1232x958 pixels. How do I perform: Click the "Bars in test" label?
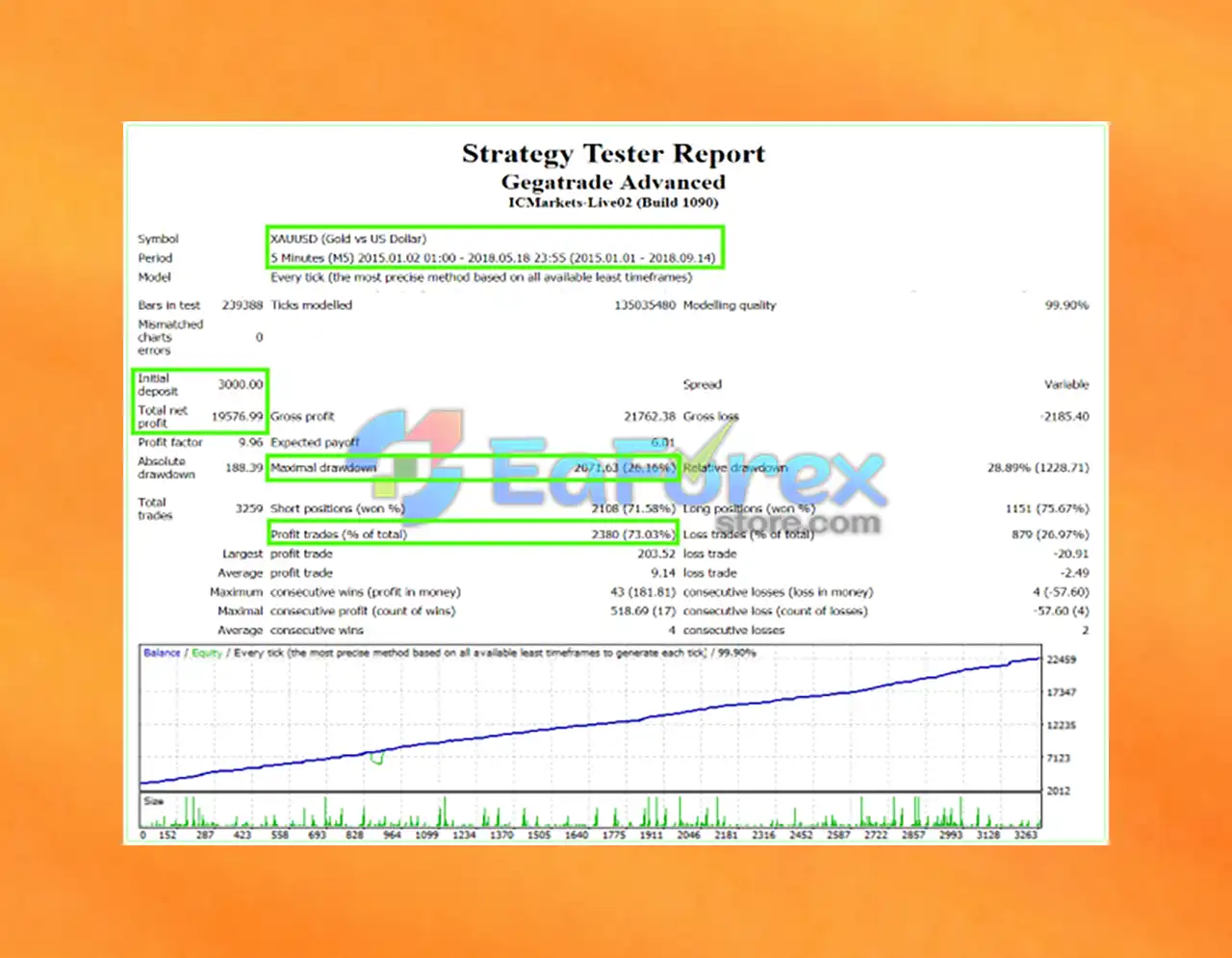[x=168, y=305]
